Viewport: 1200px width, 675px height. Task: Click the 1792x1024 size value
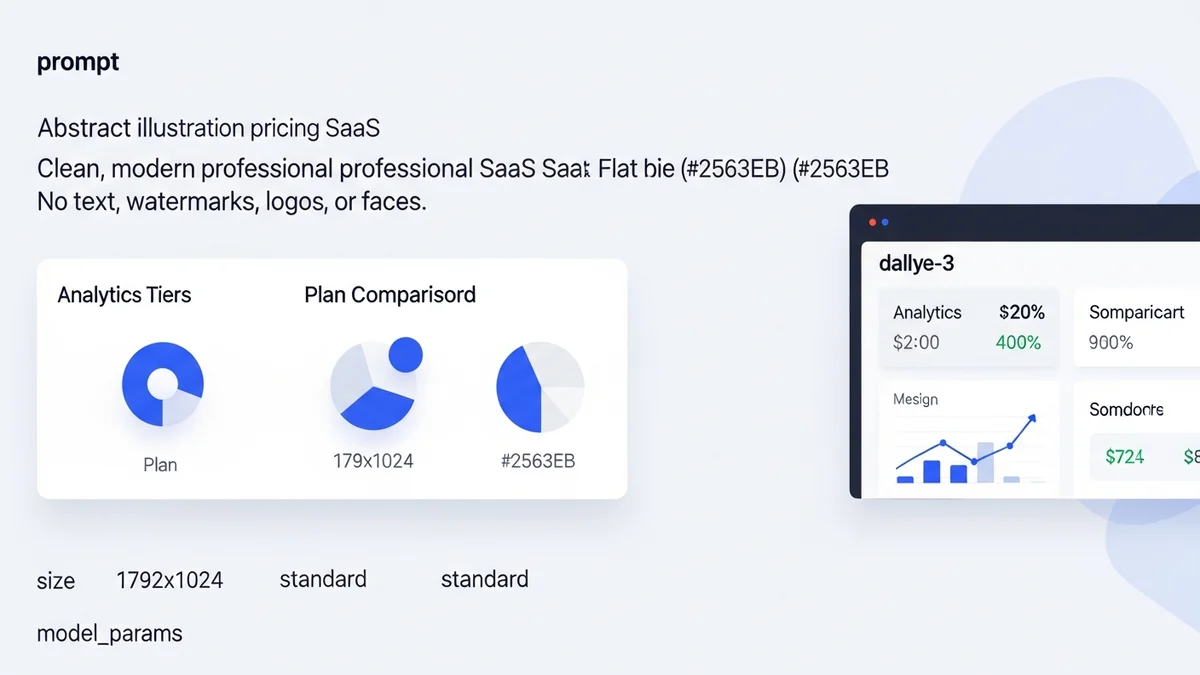point(169,580)
